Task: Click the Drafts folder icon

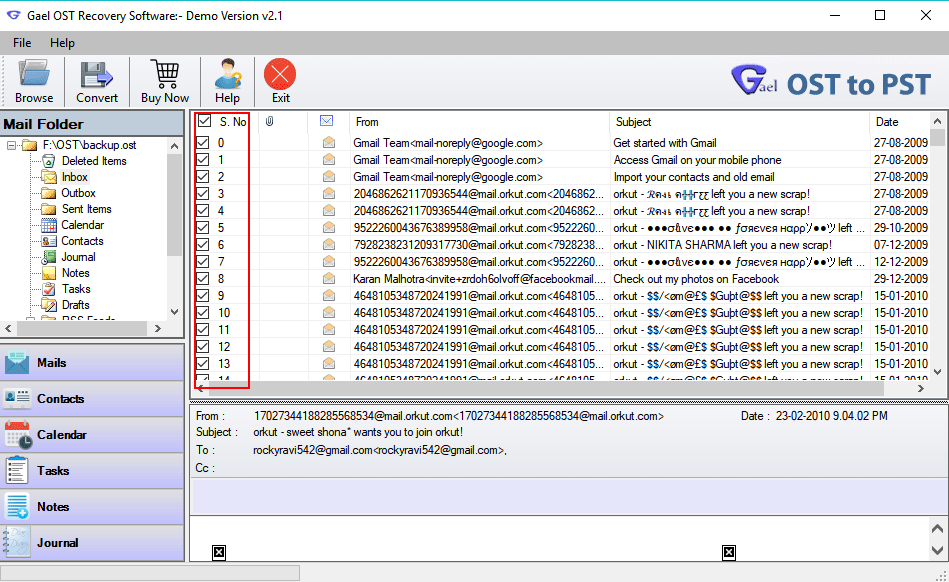Action: [48, 305]
